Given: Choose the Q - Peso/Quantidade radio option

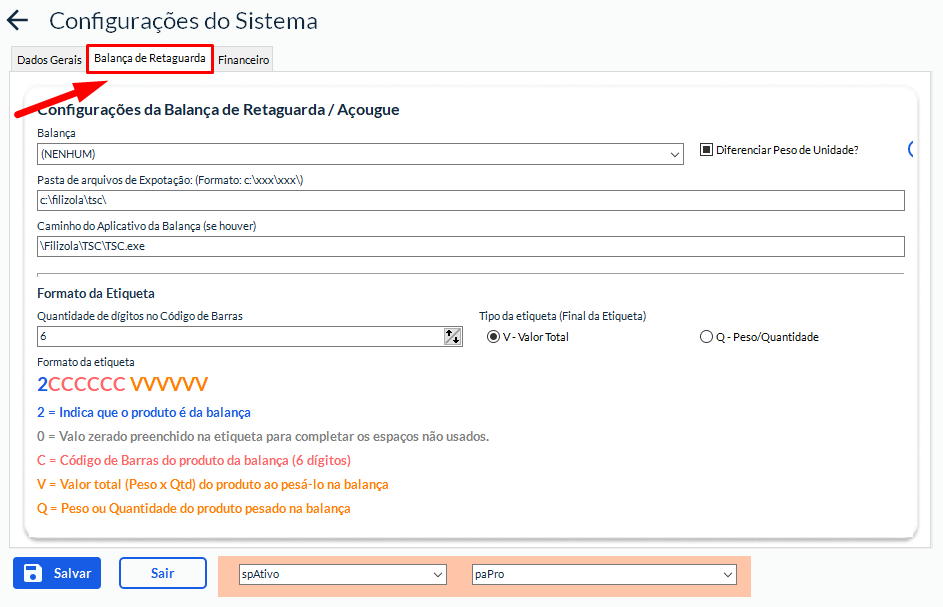Looking at the screenshot, I should [706, 337].
